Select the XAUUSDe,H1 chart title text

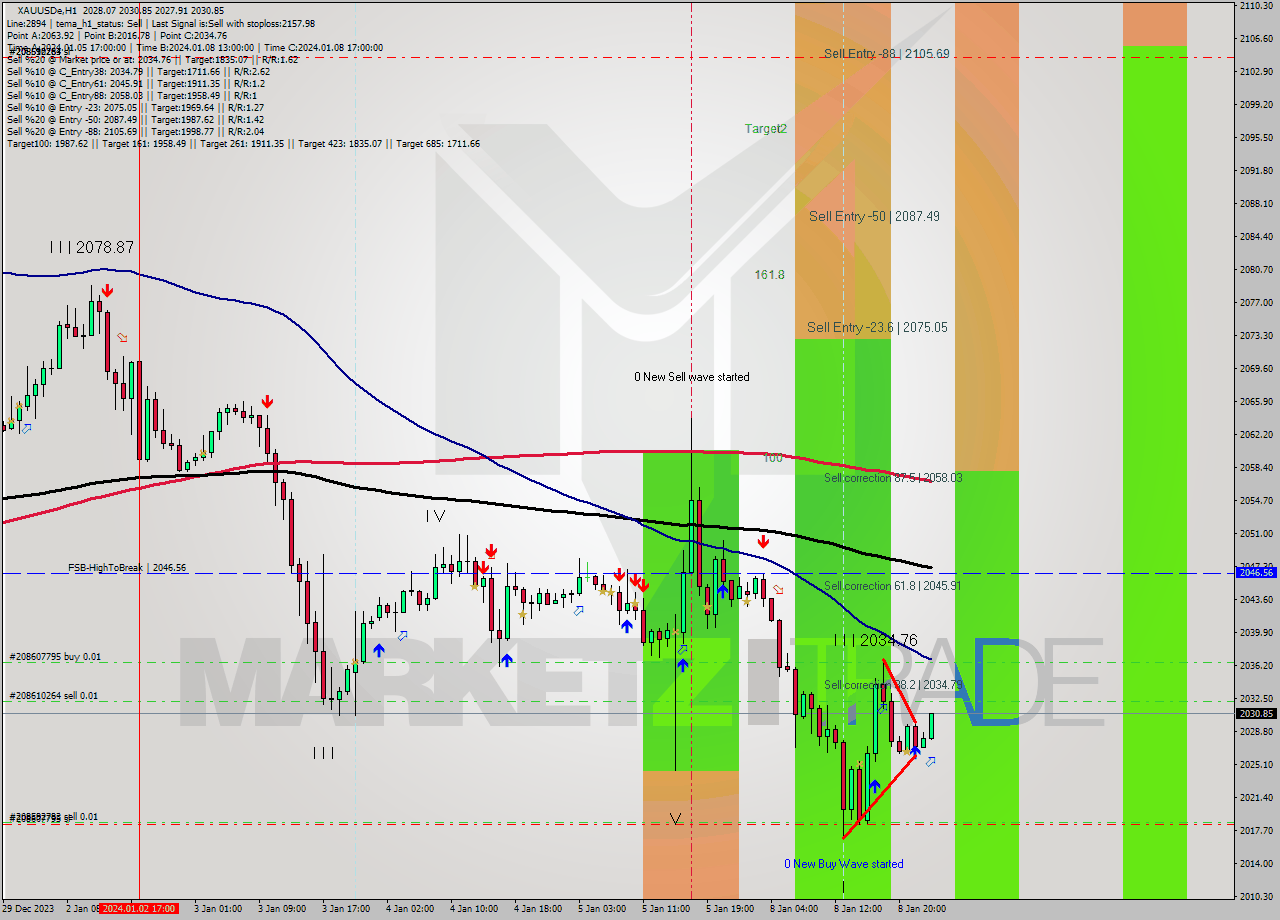(47, 10)
